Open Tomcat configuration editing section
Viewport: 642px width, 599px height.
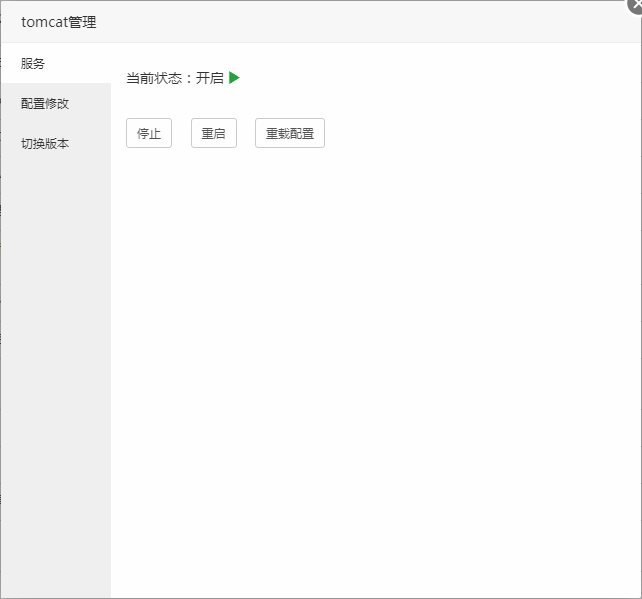pyautogui.click(x=45, y=103)
